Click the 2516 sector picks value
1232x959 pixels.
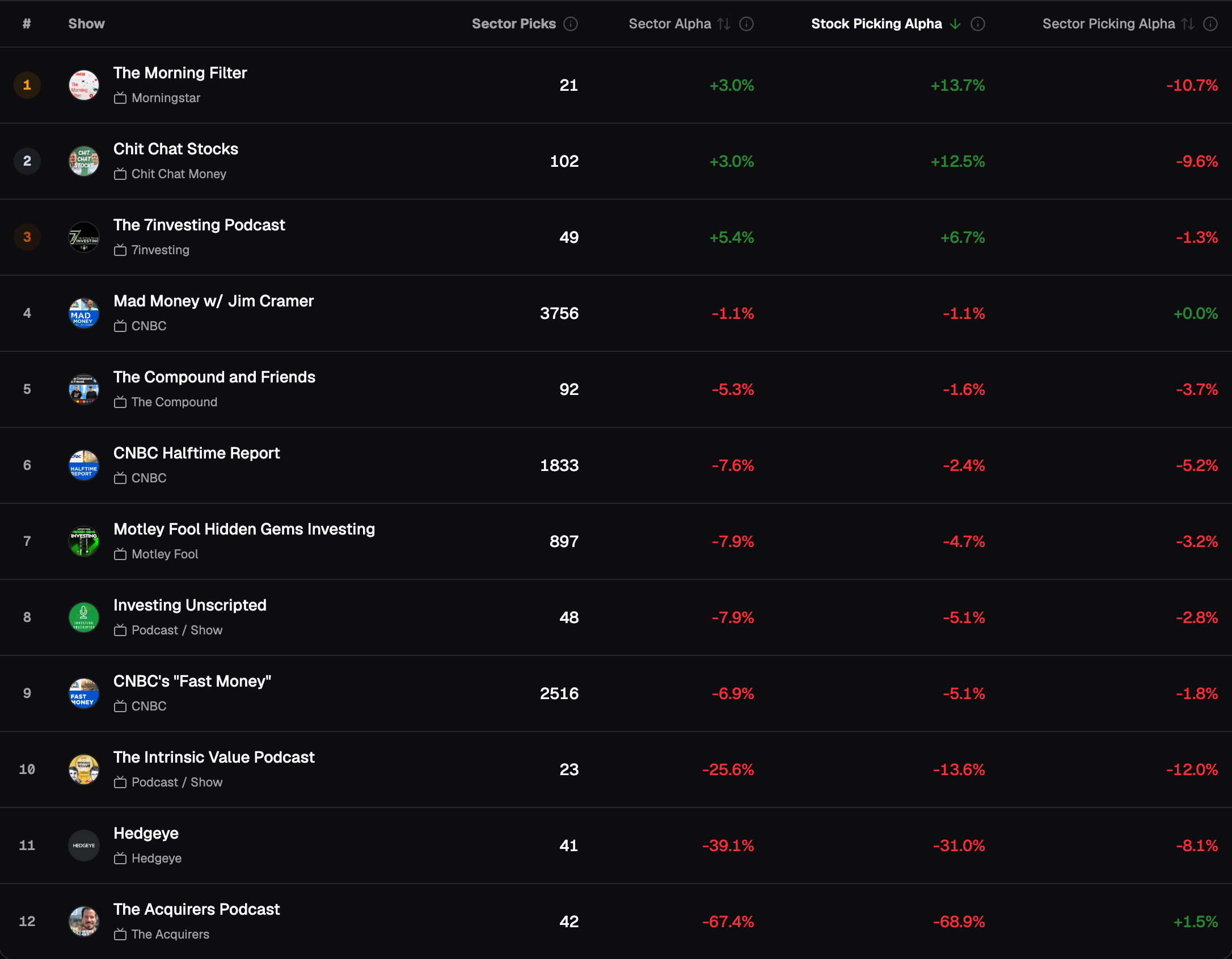point(559,693)
